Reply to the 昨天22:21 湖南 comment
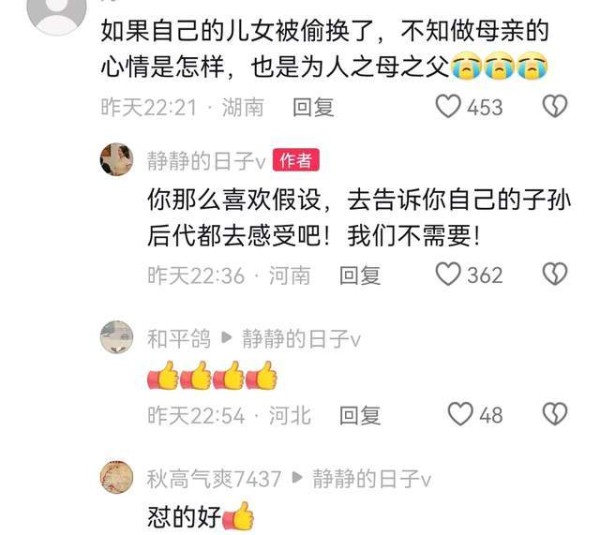Image resolution: width=600 pixels, height=535 pixels. [x=313, y=107]
